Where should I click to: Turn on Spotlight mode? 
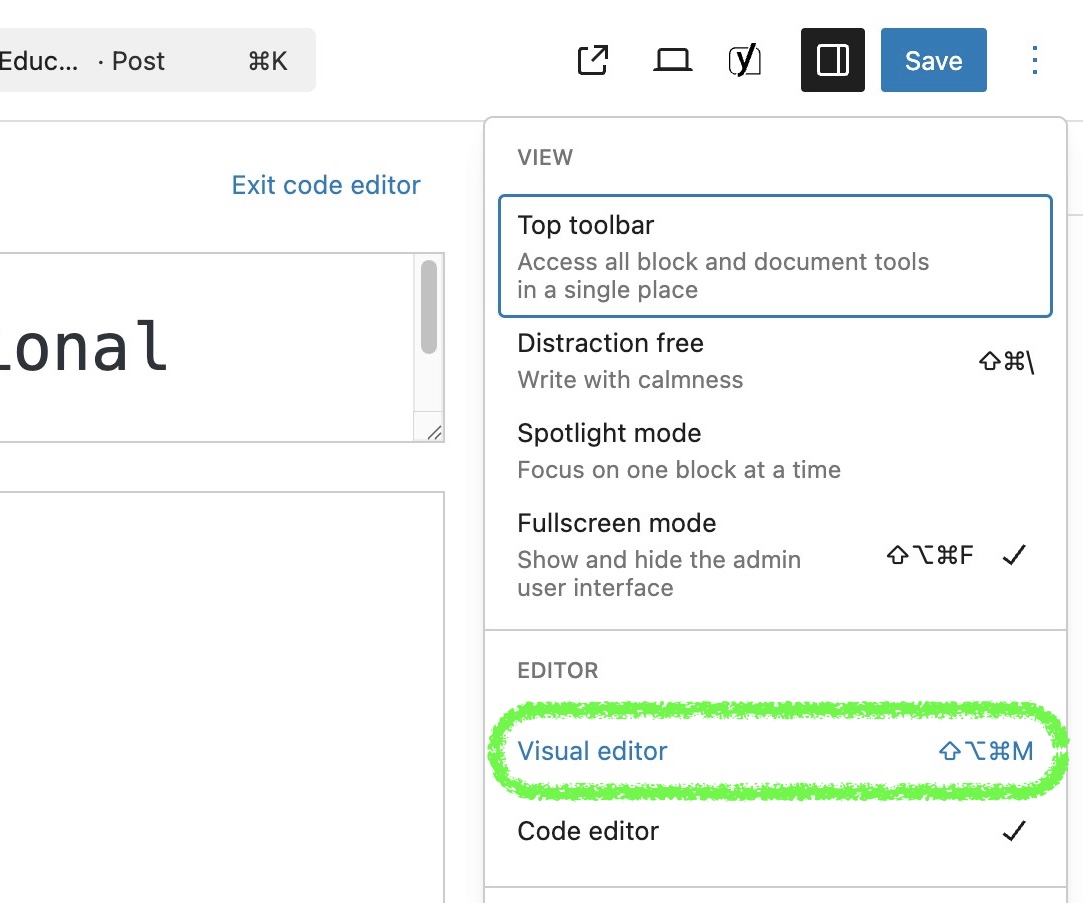[775, 451]
